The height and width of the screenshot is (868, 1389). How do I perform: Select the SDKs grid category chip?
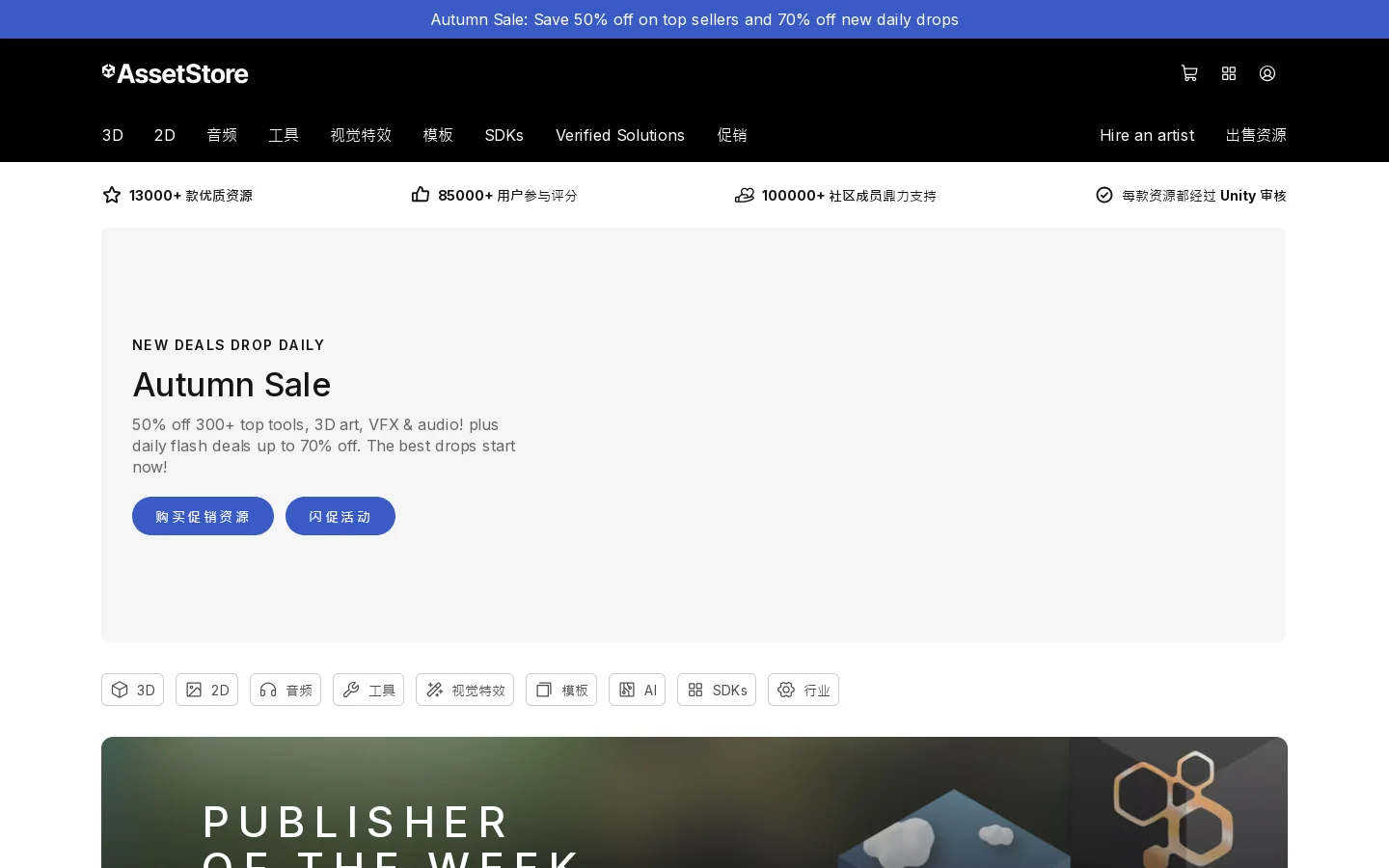[717, 690]
